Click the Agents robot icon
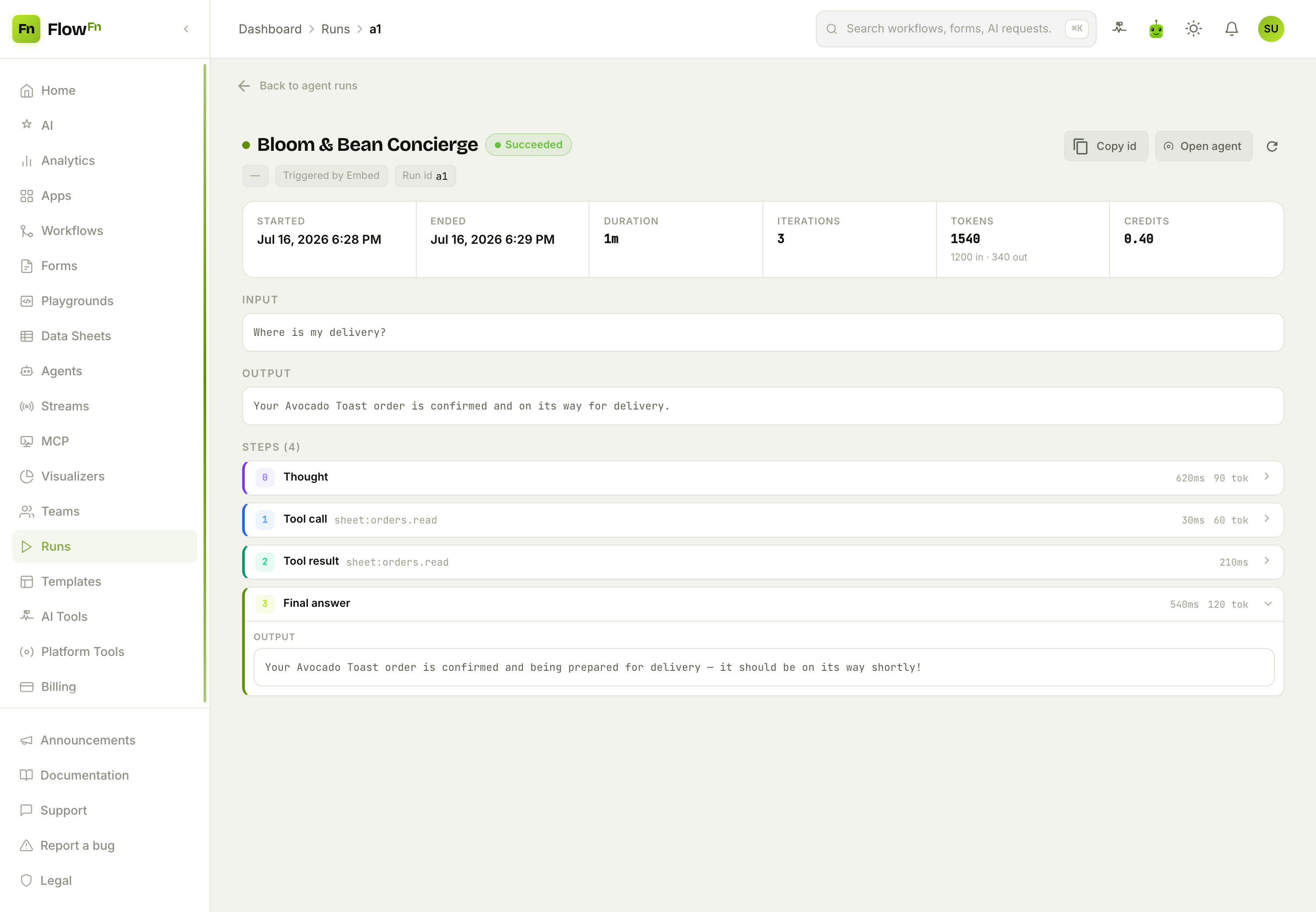 (26, 371)
